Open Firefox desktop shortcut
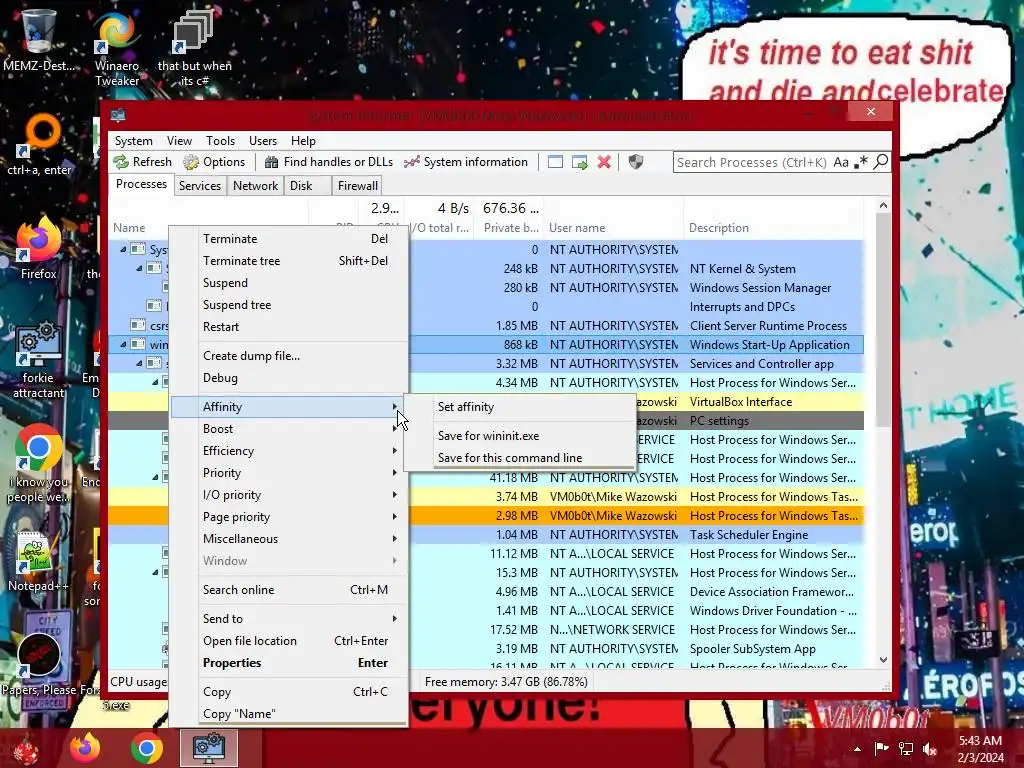1024x768 pixels. click(38, 248)
